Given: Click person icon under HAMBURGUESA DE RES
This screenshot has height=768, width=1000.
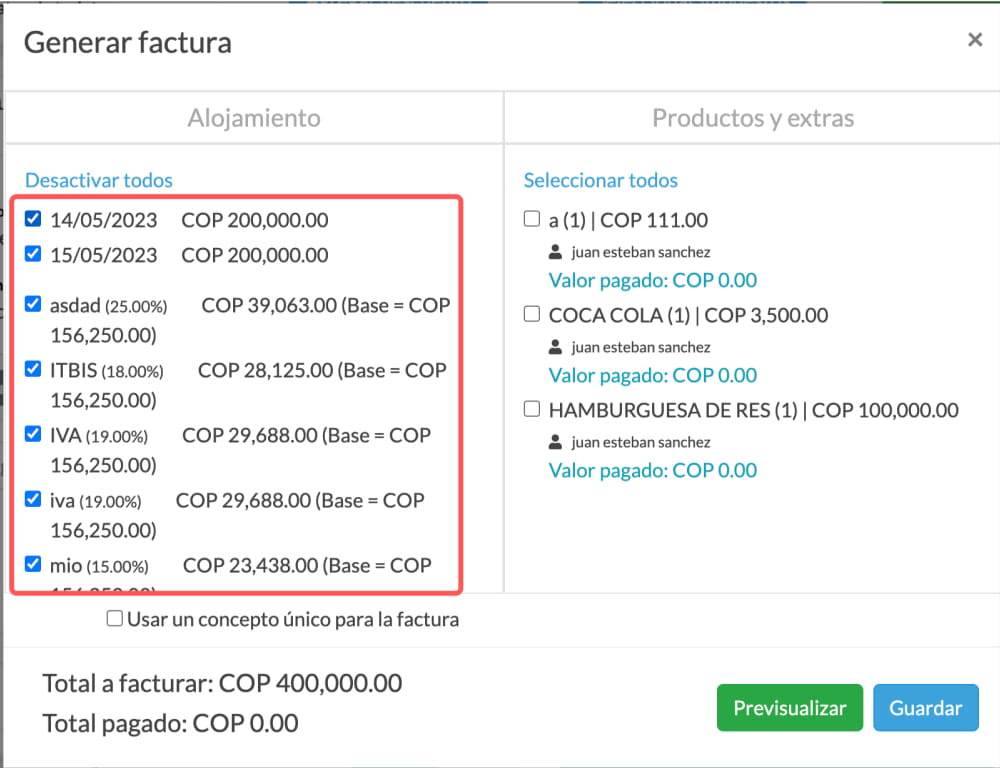Looking at the screenshot, I should click(x=555, y=442).
